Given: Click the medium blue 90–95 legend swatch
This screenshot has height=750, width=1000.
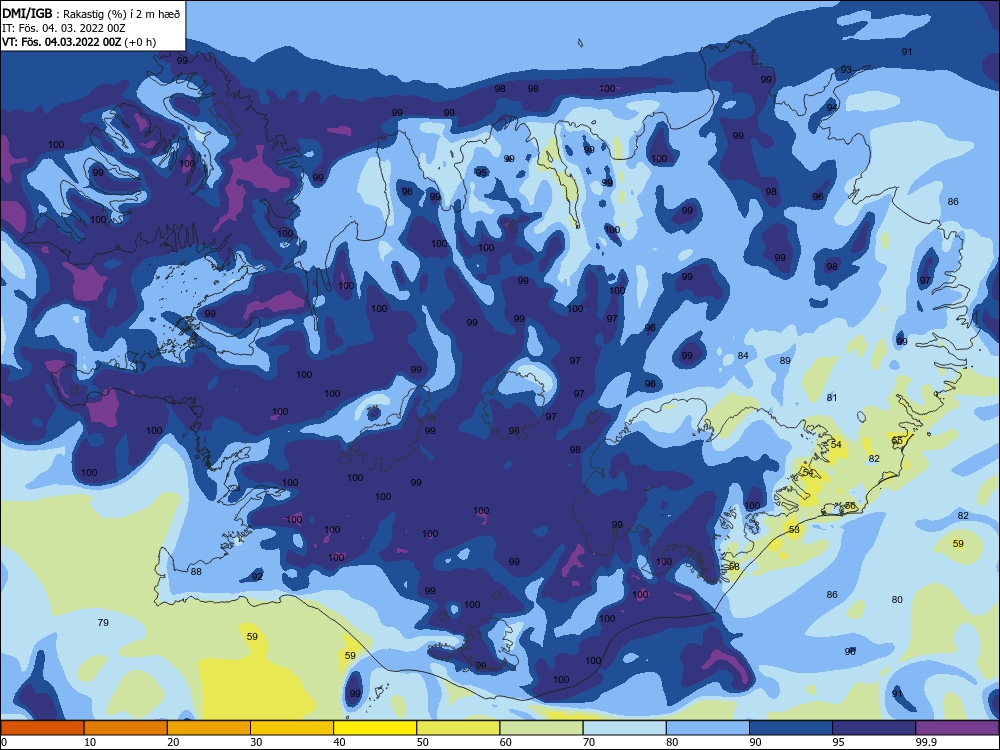Looking at the screenshot, I should click(791, 728).
